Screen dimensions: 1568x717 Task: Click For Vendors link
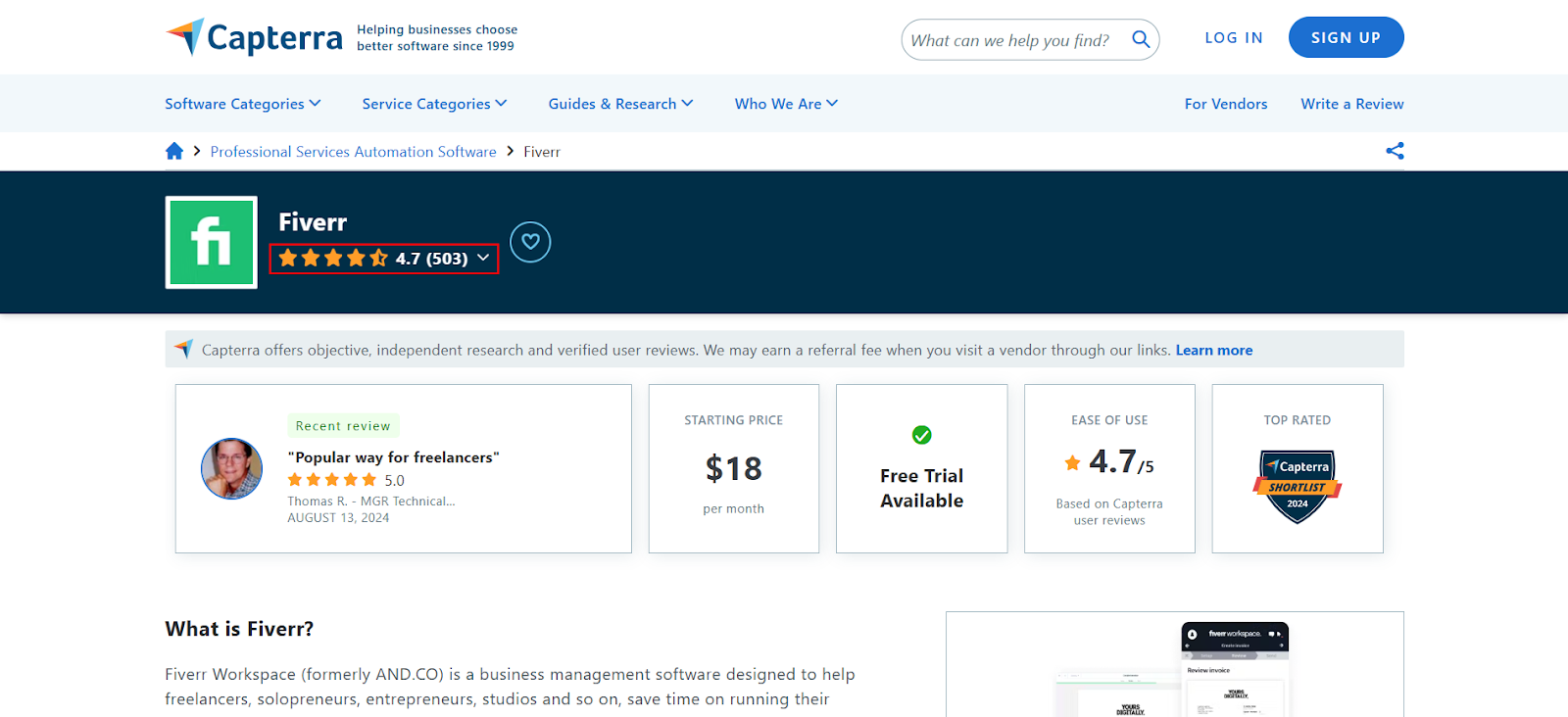(1226, 104)
